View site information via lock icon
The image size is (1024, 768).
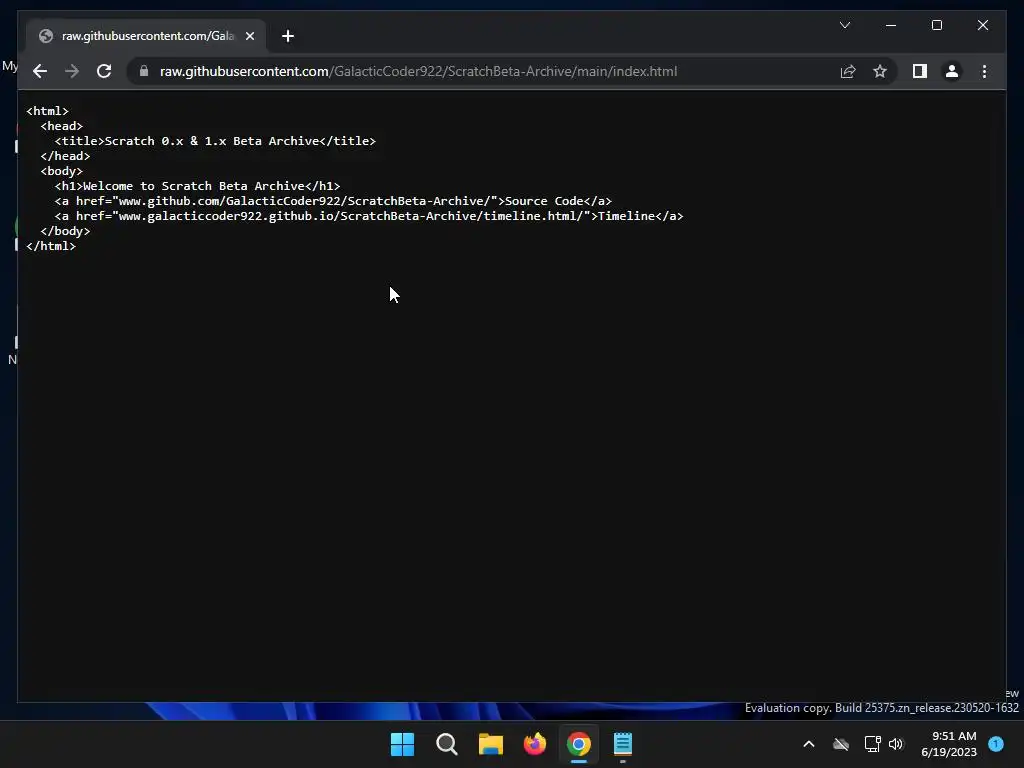point(144,71)
